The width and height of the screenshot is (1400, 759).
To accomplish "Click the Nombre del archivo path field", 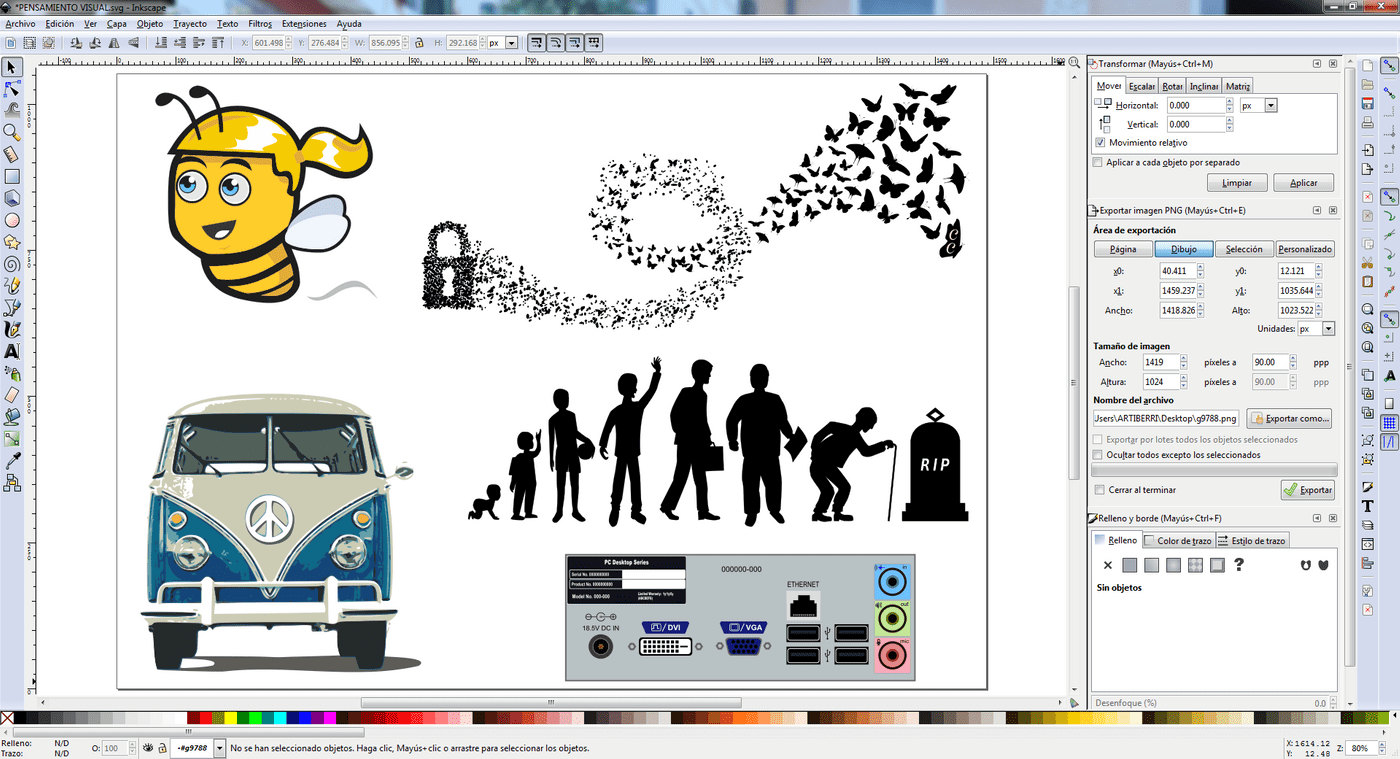I will (1166, 418).
